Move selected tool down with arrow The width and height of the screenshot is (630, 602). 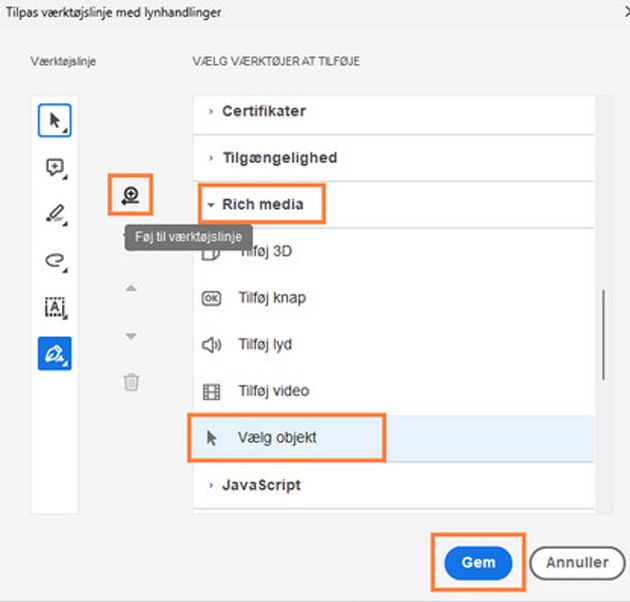point(130,336)
